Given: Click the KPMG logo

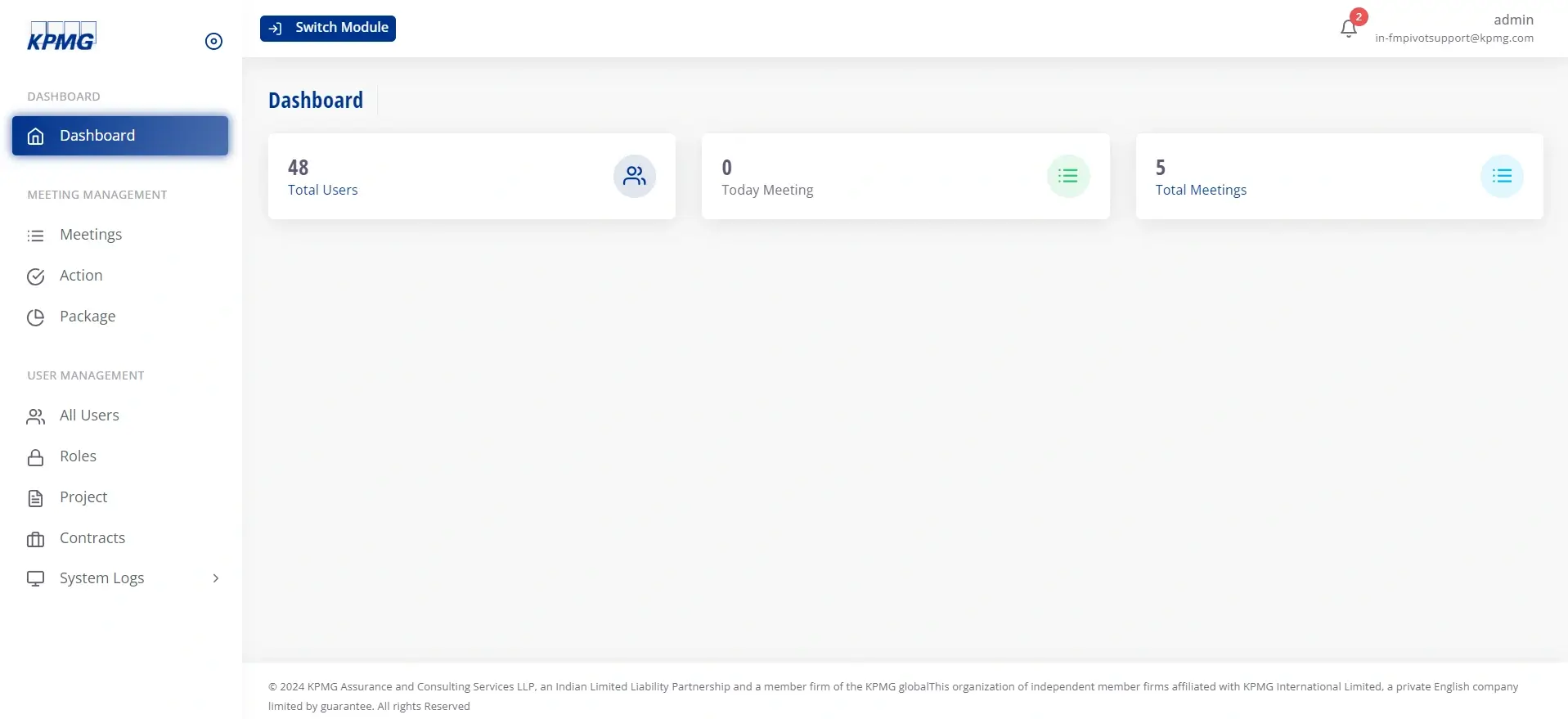Looking at the screenshot, I should (62, 37).
